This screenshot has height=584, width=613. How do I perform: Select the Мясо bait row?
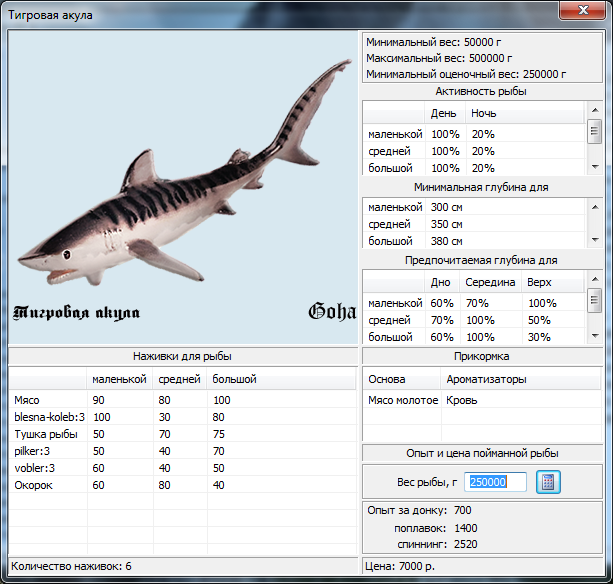coord(28,400)
